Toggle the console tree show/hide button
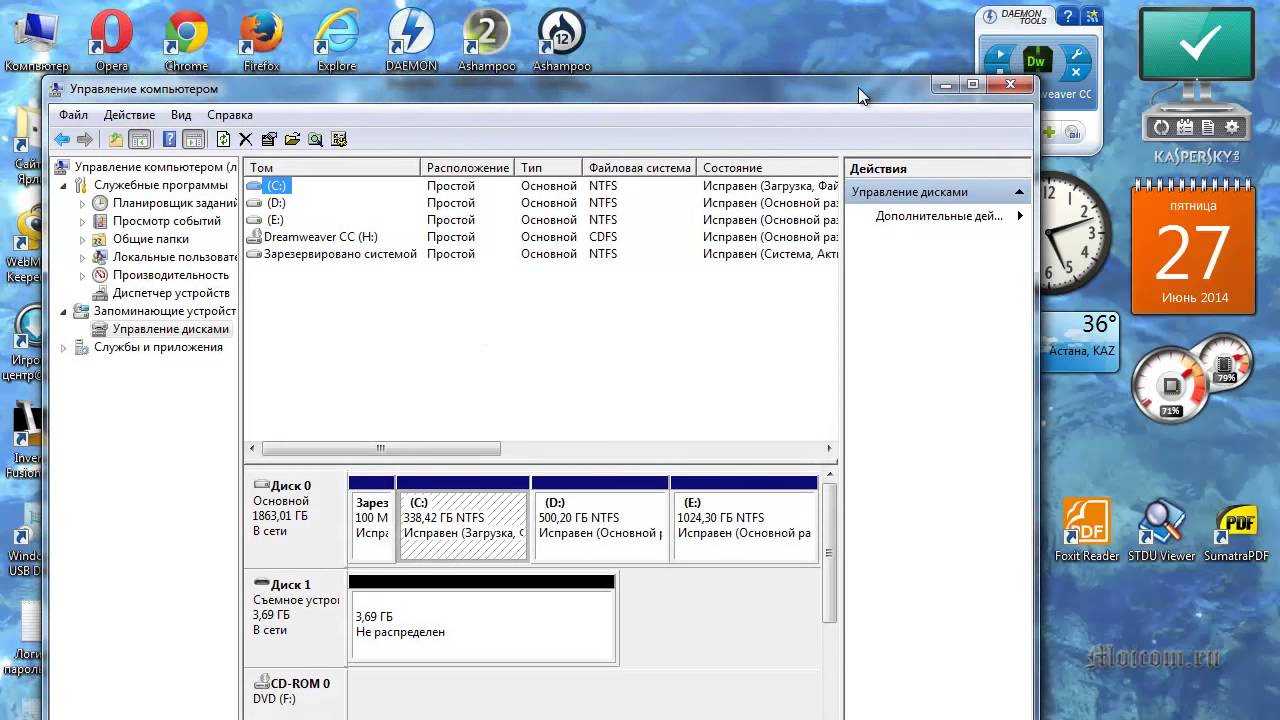 coord(140,140)
